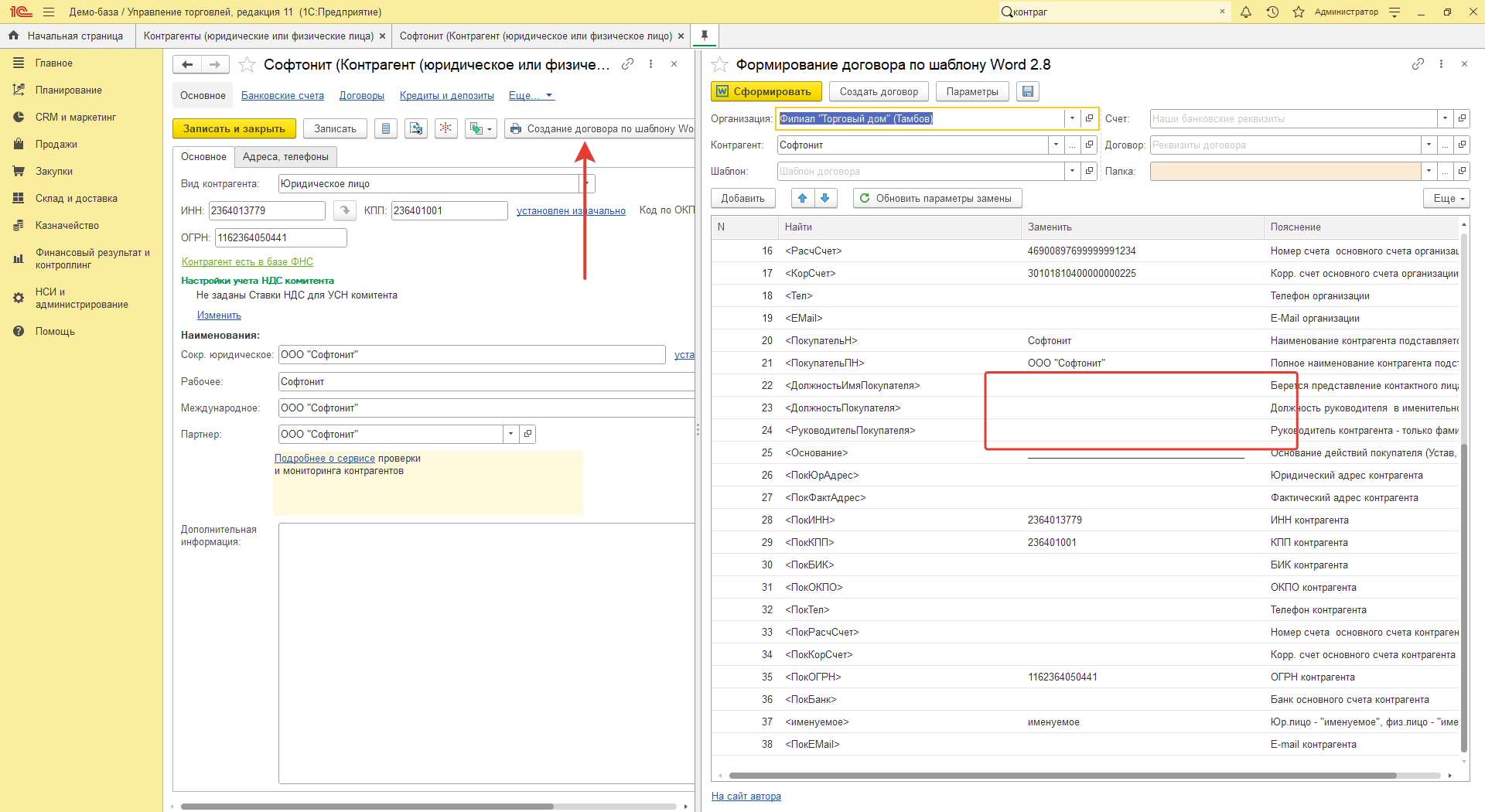This screenshot has width=1485, height=812.
Task: Click select ellipsis button for Контрагент field
Action: (1072, 145)
